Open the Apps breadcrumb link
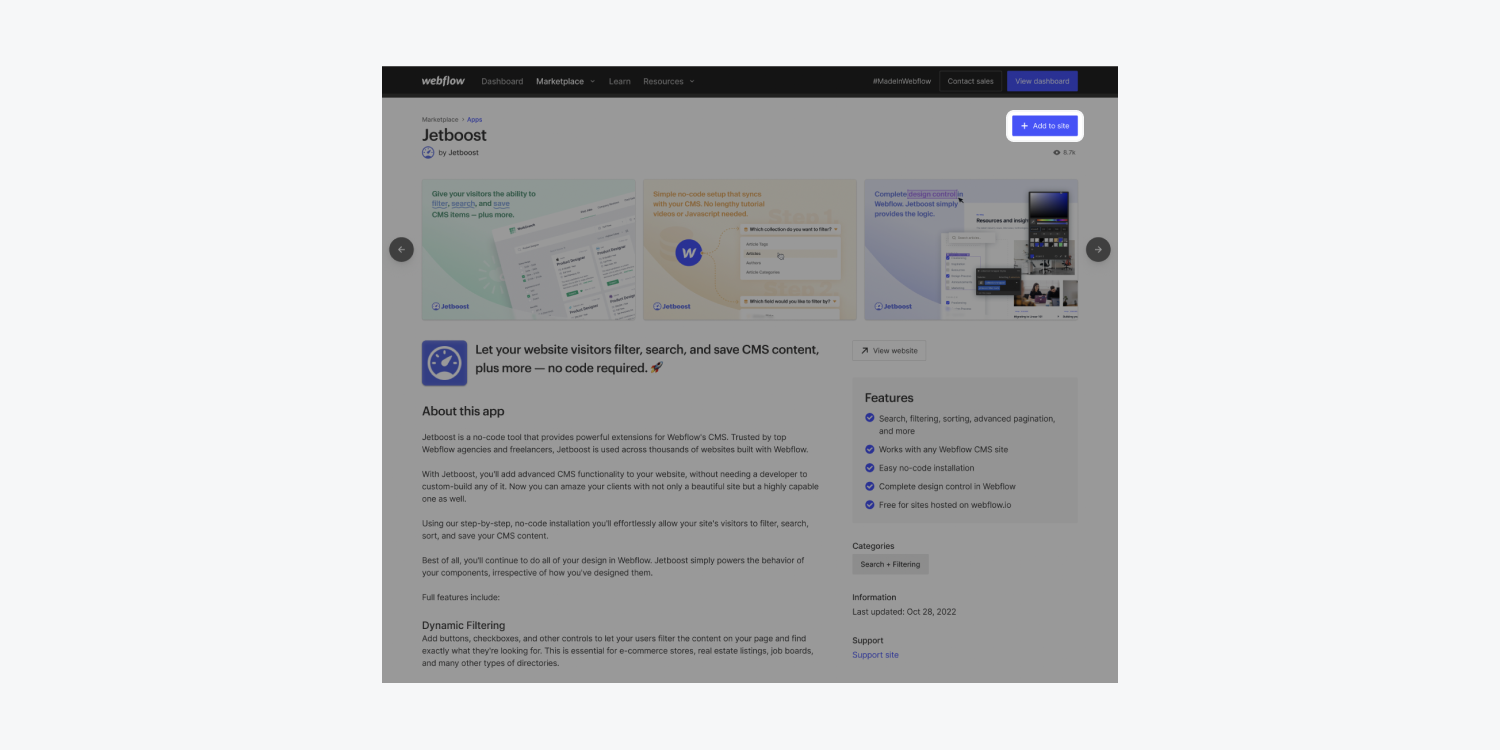Image resolution: width=1501 pixels, height=751 pixels. coord(474,120)
